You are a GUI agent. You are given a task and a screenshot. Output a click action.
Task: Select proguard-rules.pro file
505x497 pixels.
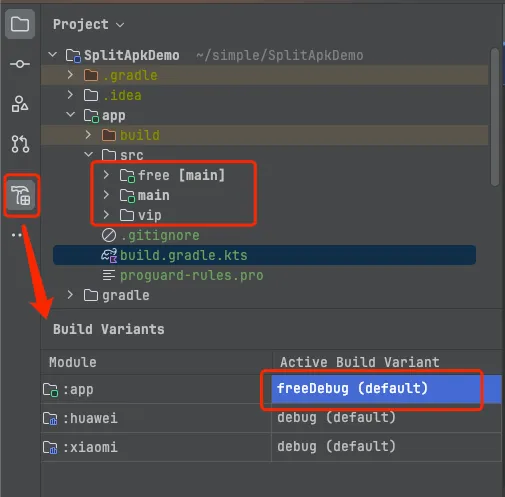191,276
